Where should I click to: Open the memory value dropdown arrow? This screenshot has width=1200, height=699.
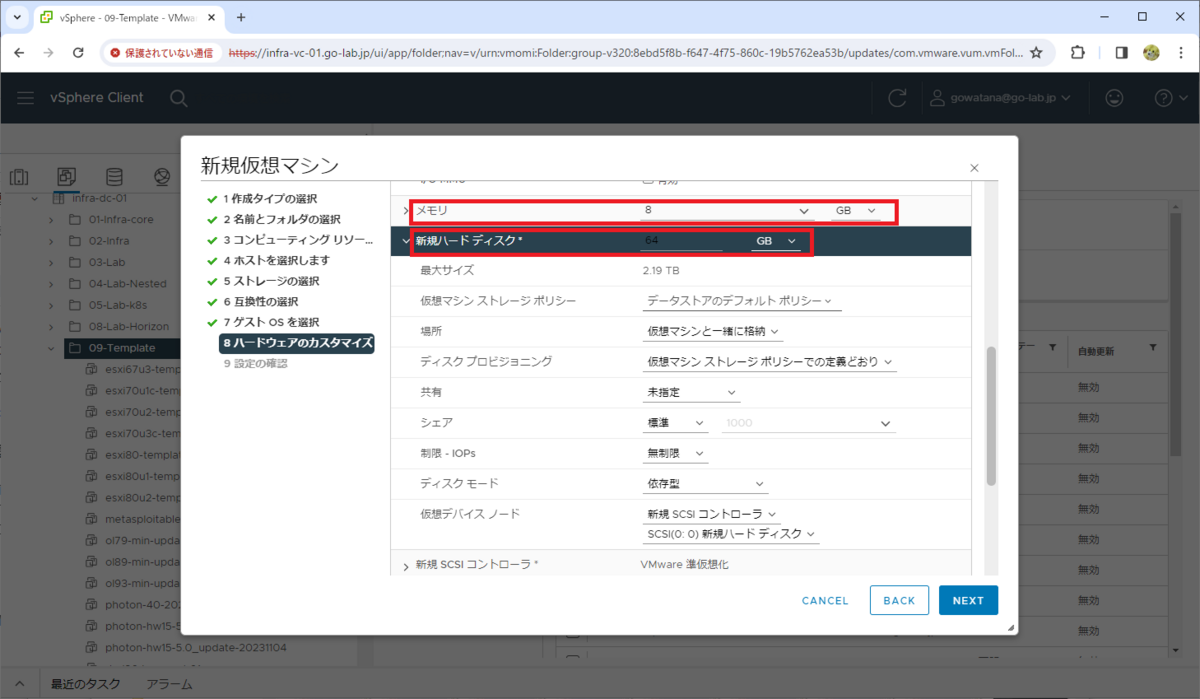point(805,212)
